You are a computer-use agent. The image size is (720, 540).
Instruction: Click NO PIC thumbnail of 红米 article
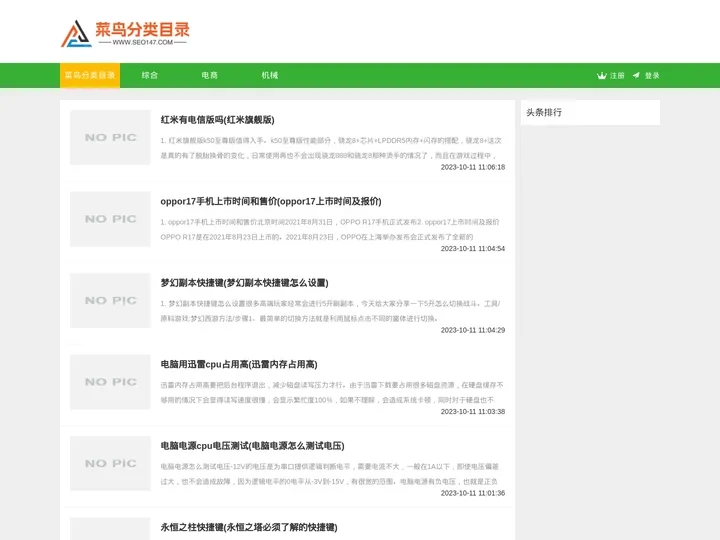110,137
